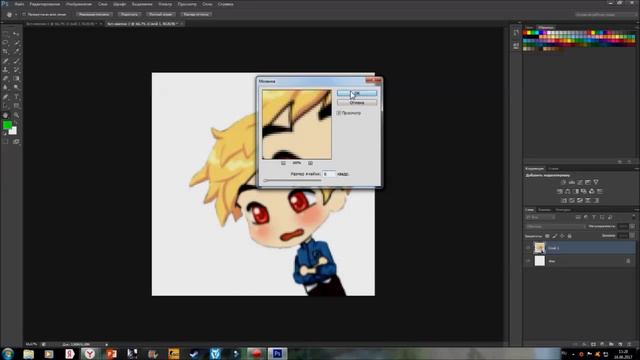Toggle lock position icon
Viewport: 640px width, 360px height.
(562, 236)
